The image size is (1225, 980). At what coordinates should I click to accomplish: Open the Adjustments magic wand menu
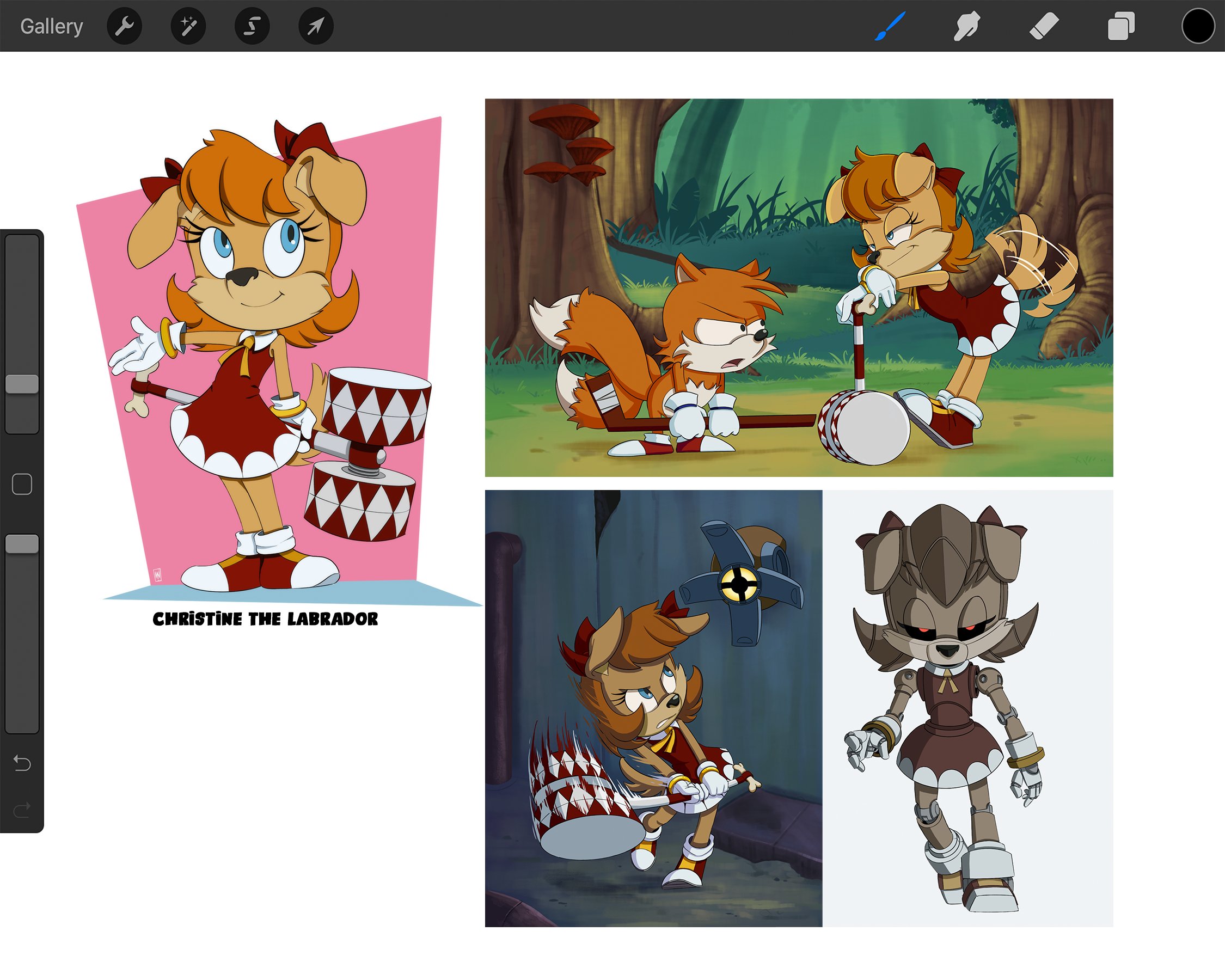188,26
